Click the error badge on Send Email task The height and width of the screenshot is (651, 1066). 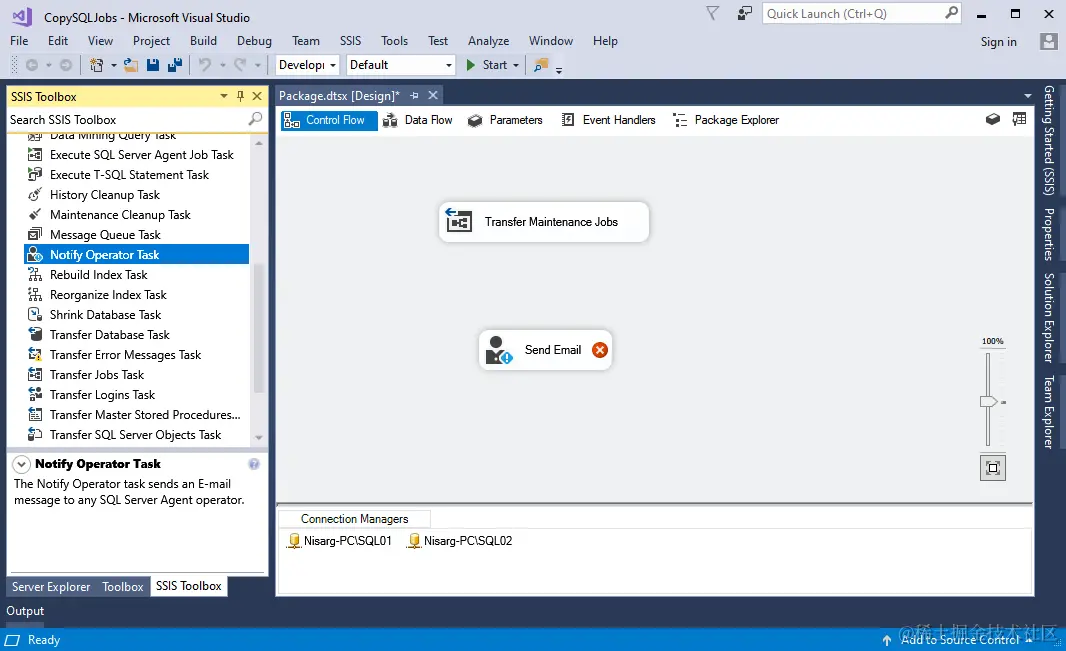tap(599, 350)
